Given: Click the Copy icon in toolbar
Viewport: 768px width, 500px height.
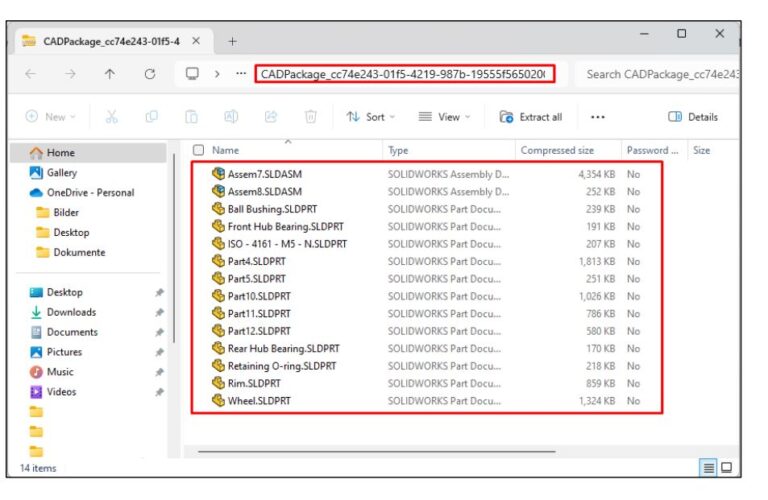Looking at the screenshot, I should (x=151, y=117).
